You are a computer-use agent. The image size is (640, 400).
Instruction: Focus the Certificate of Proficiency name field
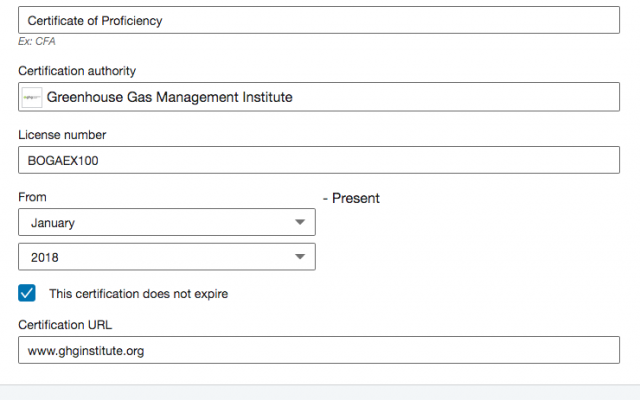319,20
